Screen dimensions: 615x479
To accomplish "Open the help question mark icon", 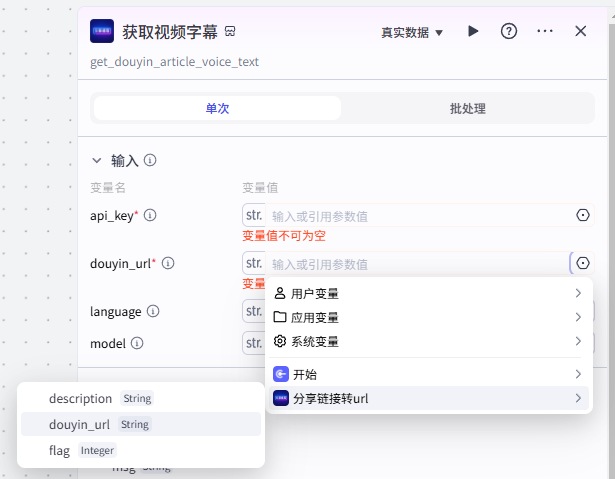I will 509,31.
